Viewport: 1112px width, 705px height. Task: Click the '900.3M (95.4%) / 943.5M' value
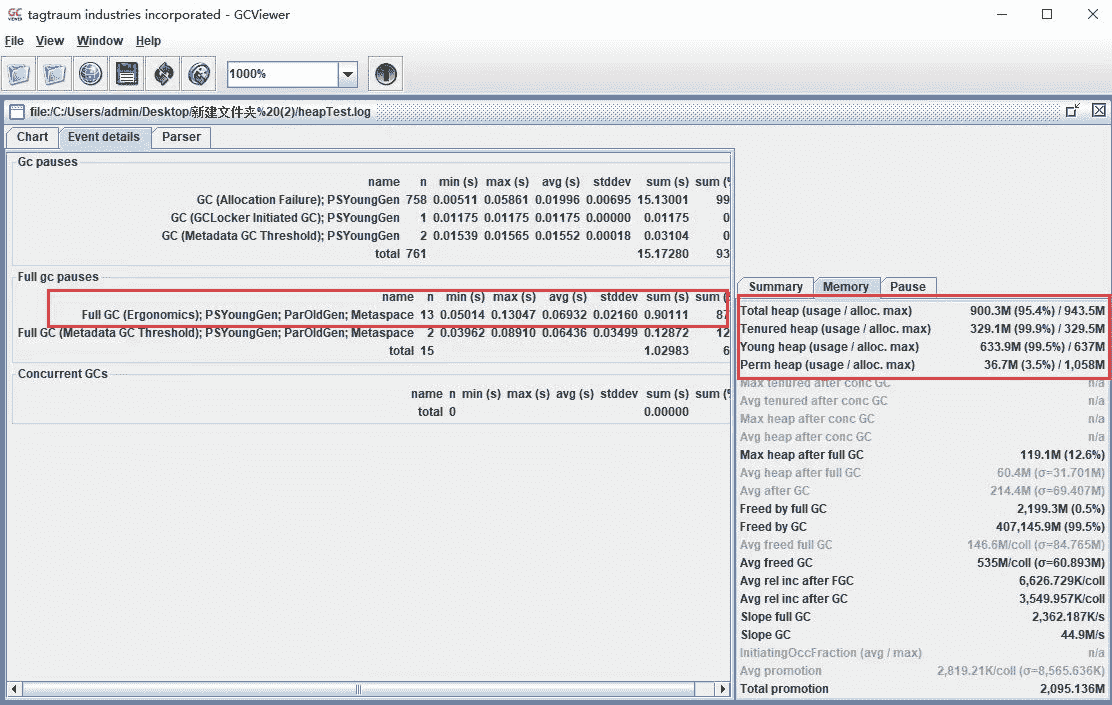(x=1038, y=311)
